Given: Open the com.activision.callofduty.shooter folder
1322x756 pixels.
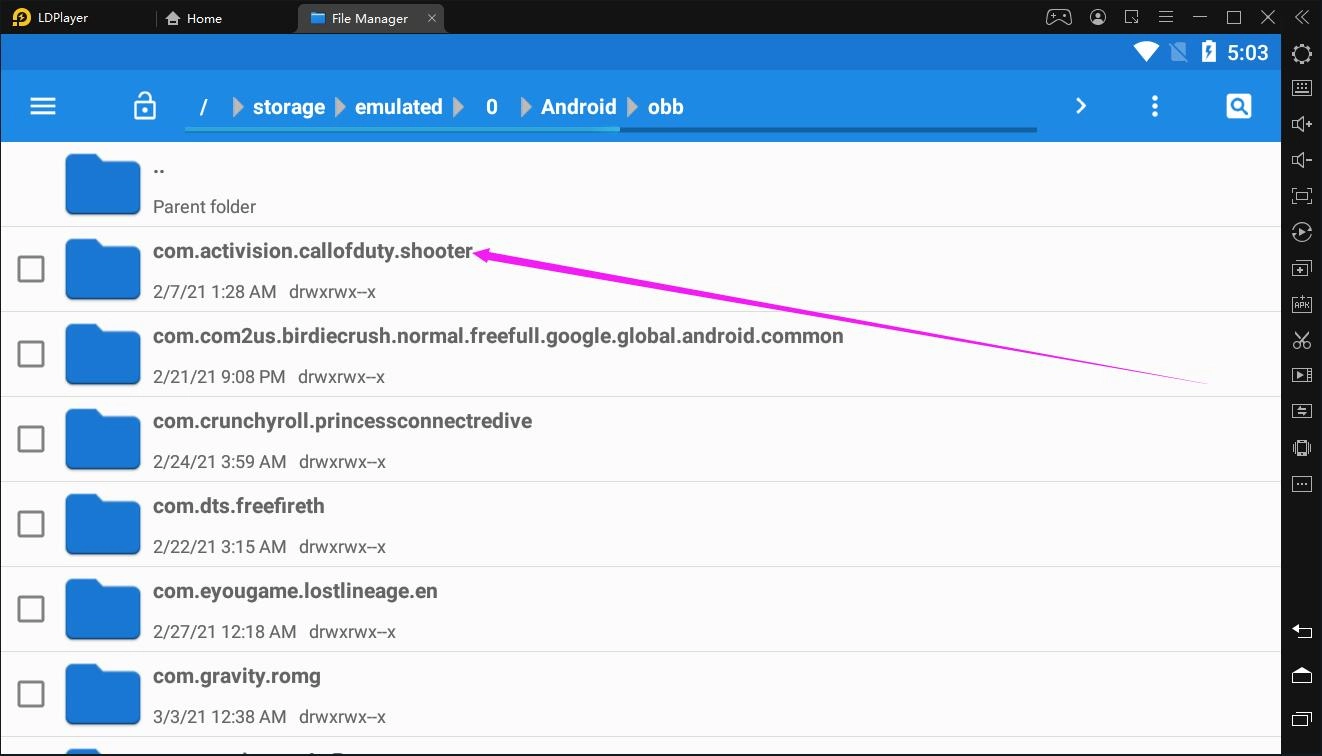Looking at the screenshot, I should click(x=312, y=251).
